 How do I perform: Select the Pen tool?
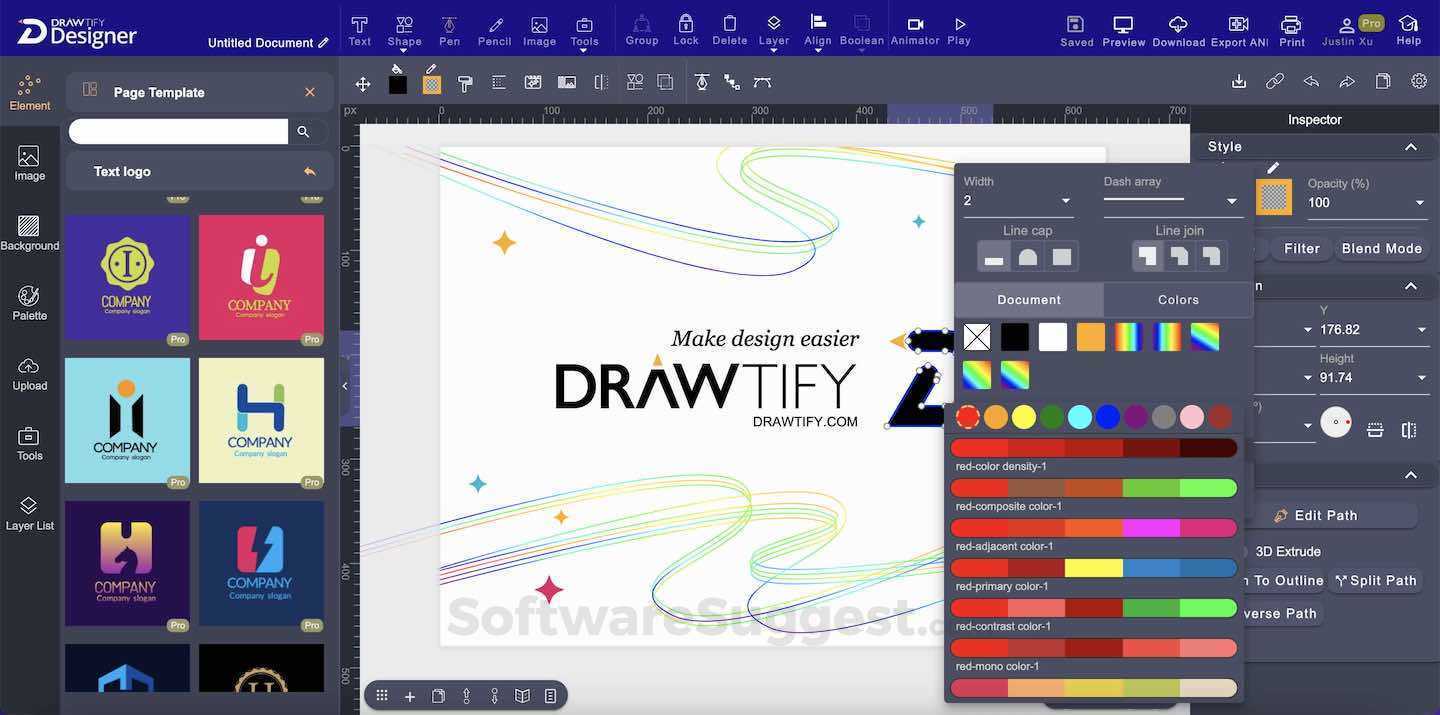click(x=449, y=28)
